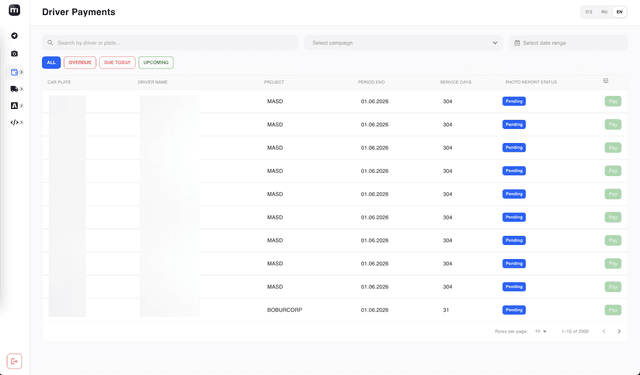Click the SERVICE DAYS column header
This screenshot has width=640, height=375.
[x=456, y=82]
